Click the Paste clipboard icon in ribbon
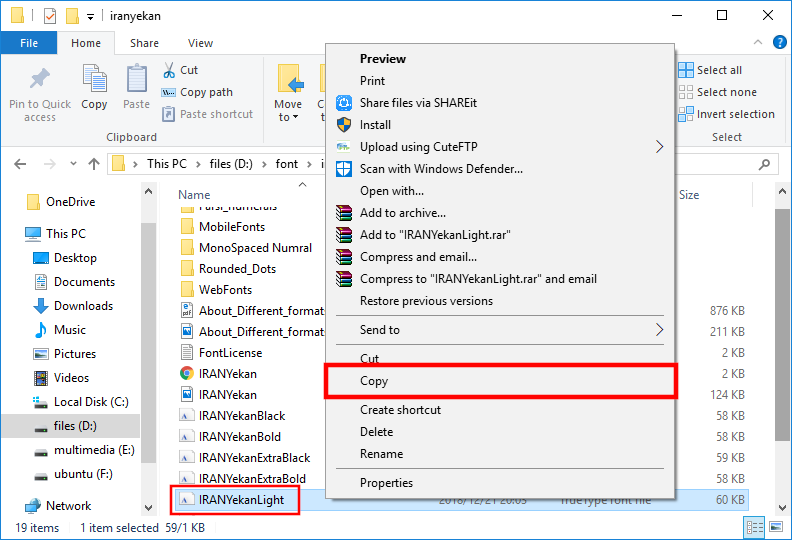 coord(137,80)
